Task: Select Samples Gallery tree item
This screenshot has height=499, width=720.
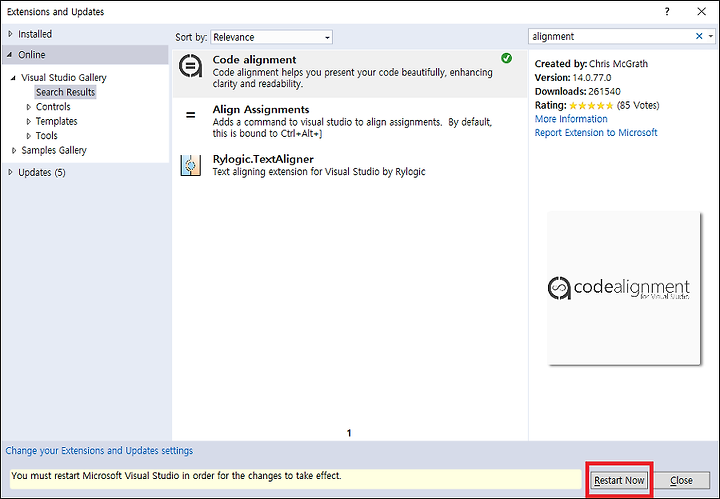Action: coord(54,151)
